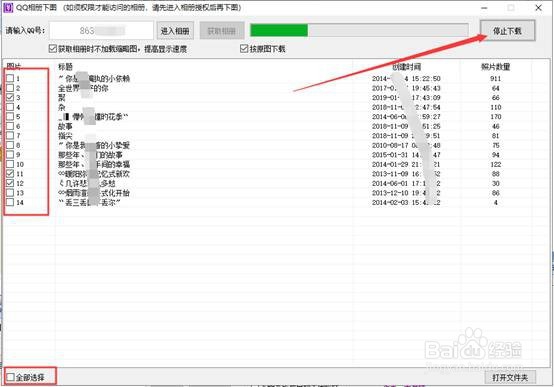Check the checkbox for album row 6
Viewport: 554px width, 387px height.
[10, 126]
